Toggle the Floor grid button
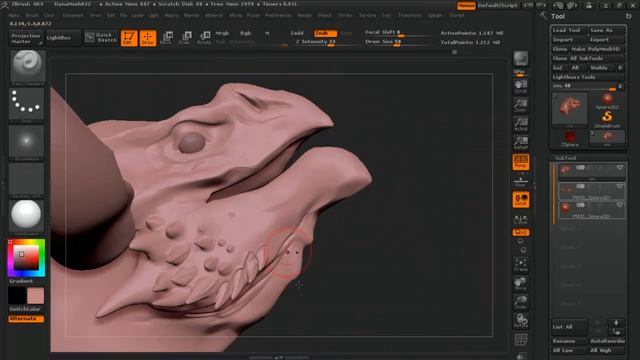Screen dimensions: 640x360 pos(520,182)
